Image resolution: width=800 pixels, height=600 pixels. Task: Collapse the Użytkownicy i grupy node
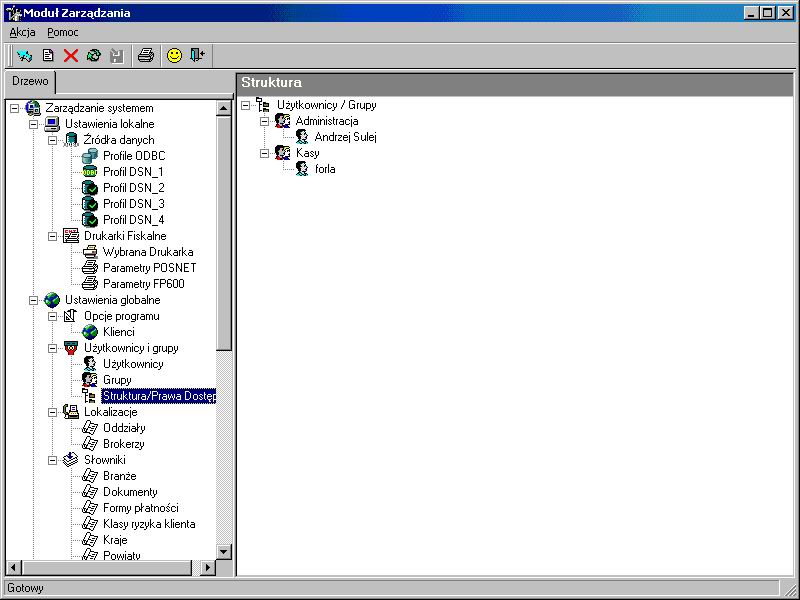(x=53, y=348)
